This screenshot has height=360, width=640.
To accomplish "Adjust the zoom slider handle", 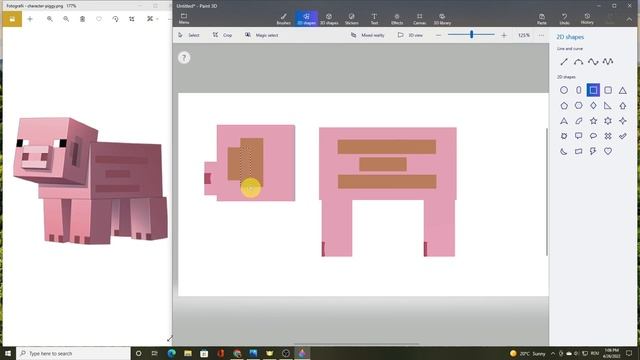I will [x=471, y=35].
